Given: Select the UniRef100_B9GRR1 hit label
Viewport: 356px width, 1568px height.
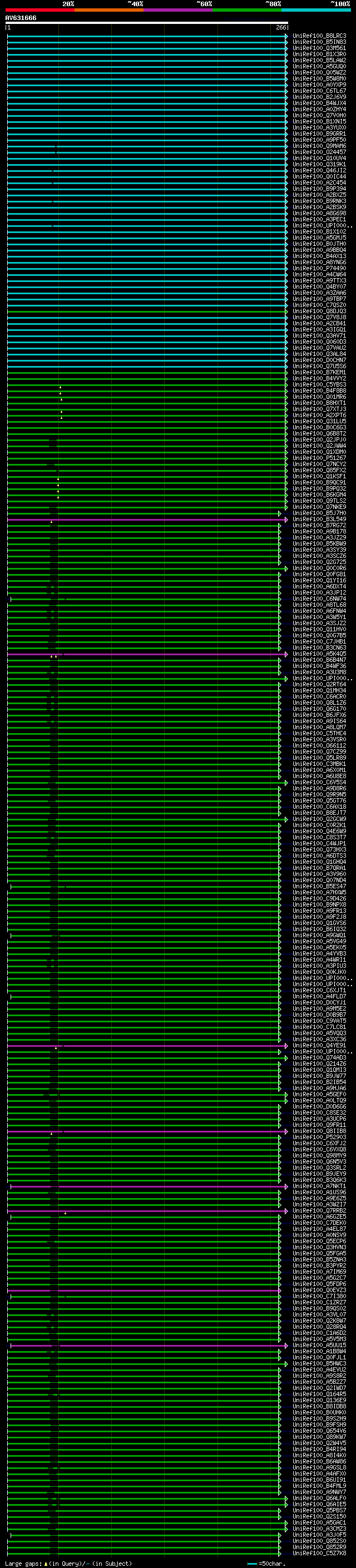Looking at the screenshot, I should (319, 133).
